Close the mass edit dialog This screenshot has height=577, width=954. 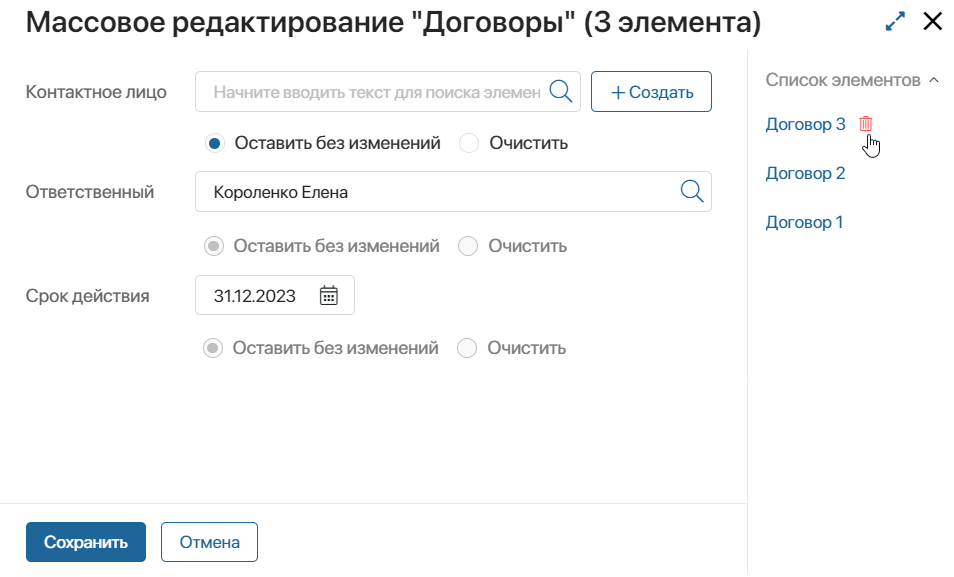(932, 21)
